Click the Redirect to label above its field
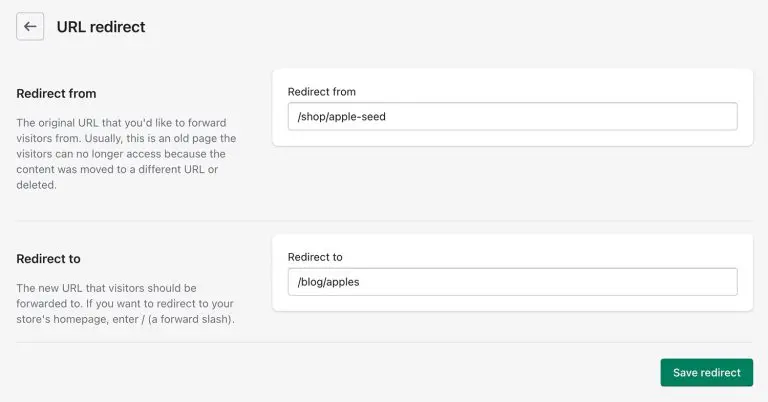Screen dimensions: 768x402 pos(315,258)
